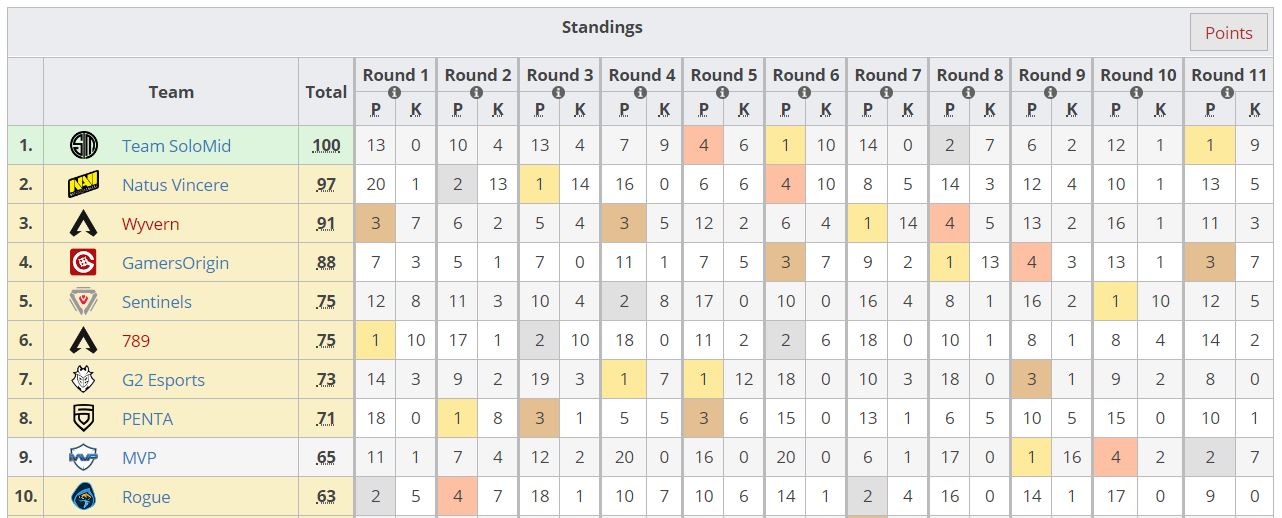Click Team SoloMid's total of 100

[x=326, y=146]
